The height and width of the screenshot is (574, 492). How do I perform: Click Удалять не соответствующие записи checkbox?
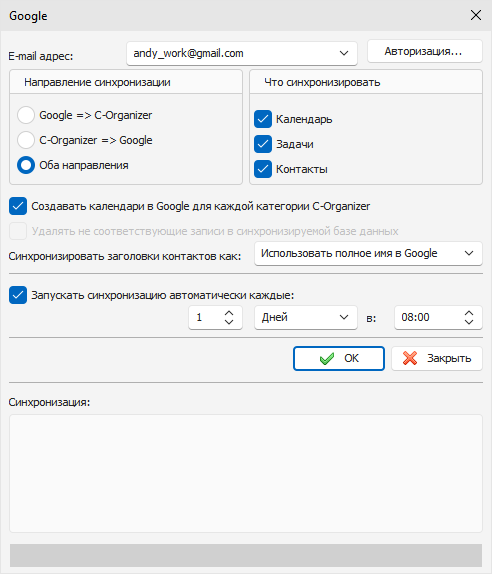coord(18,231)
